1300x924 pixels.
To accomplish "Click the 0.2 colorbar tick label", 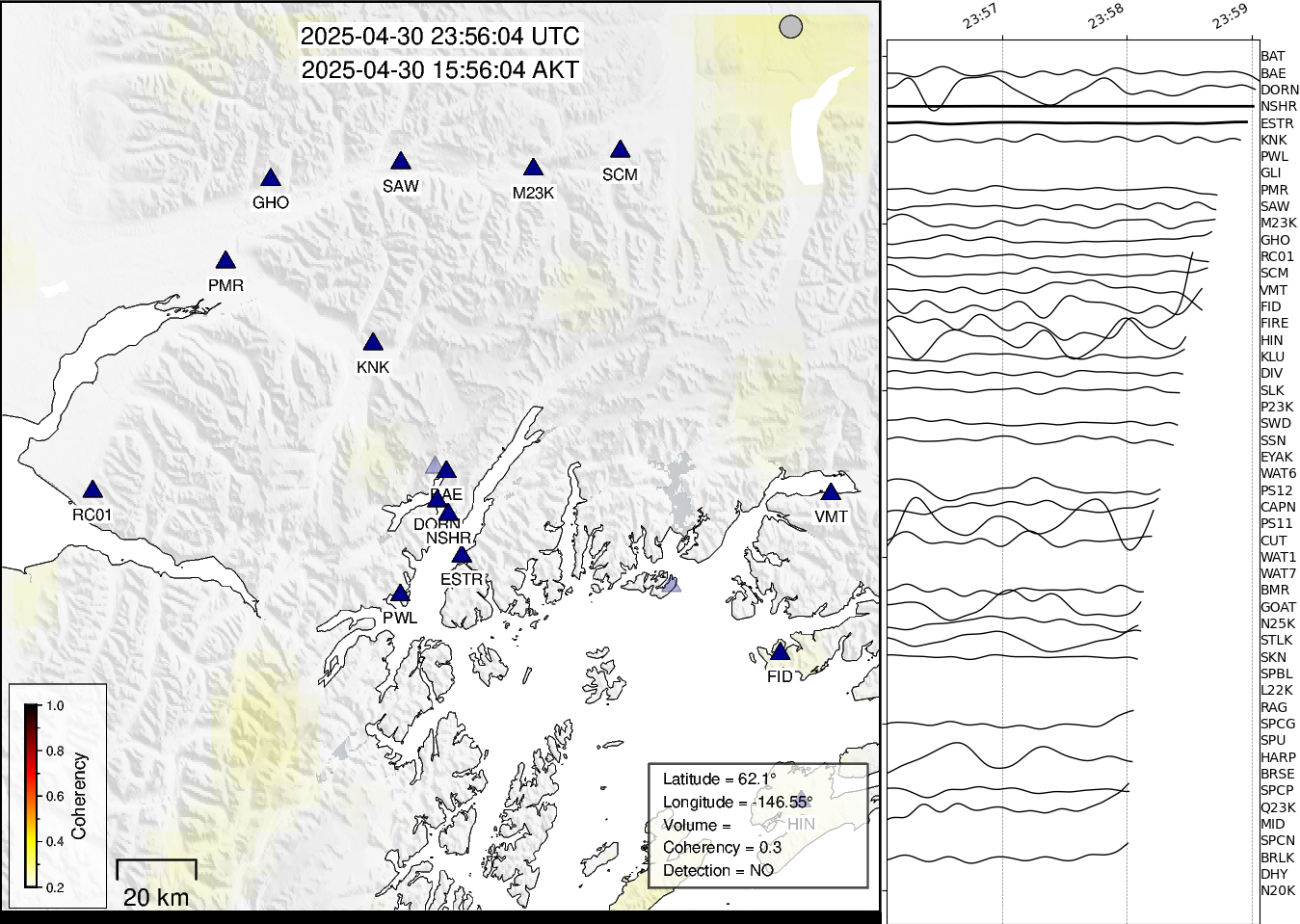I will (x=56, y=887).
